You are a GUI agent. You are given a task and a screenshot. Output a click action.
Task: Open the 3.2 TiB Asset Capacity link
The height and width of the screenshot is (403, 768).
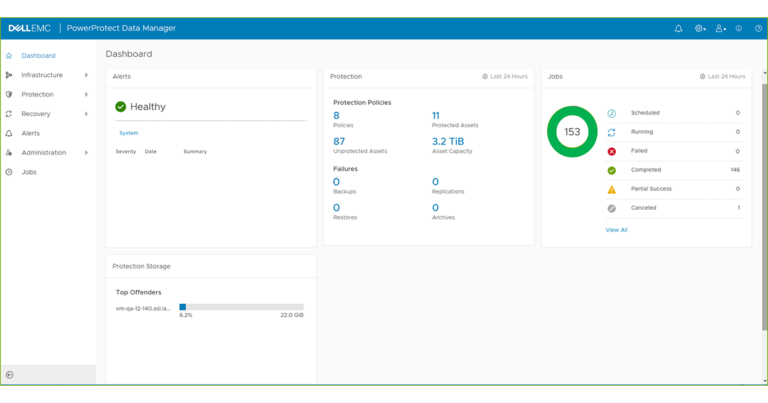[x=448, y=142]
